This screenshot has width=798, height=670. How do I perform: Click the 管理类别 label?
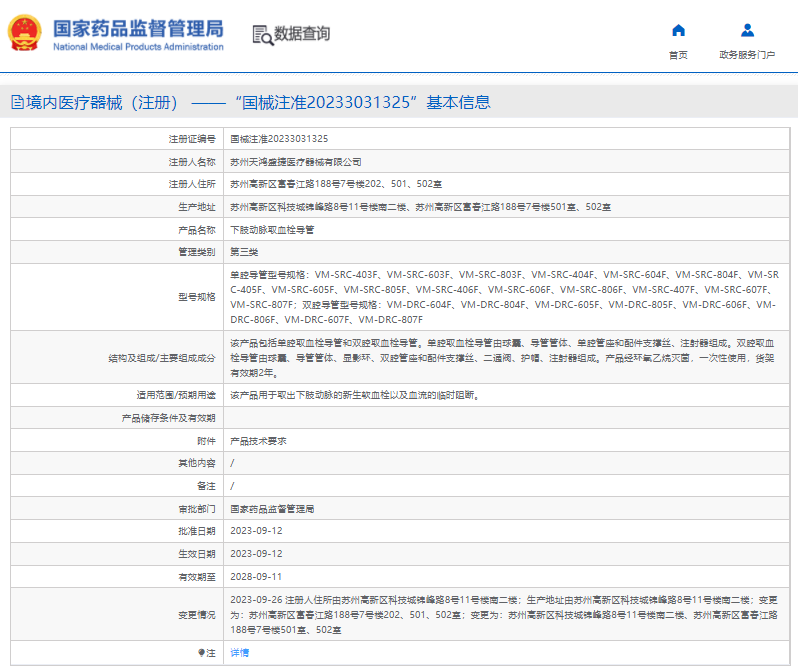pos(196,252)
